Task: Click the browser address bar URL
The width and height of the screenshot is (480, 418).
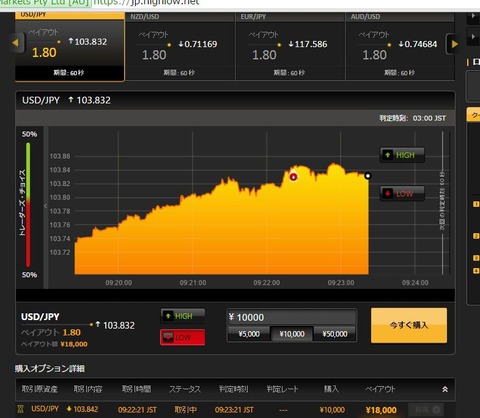Action: point(147,3)
